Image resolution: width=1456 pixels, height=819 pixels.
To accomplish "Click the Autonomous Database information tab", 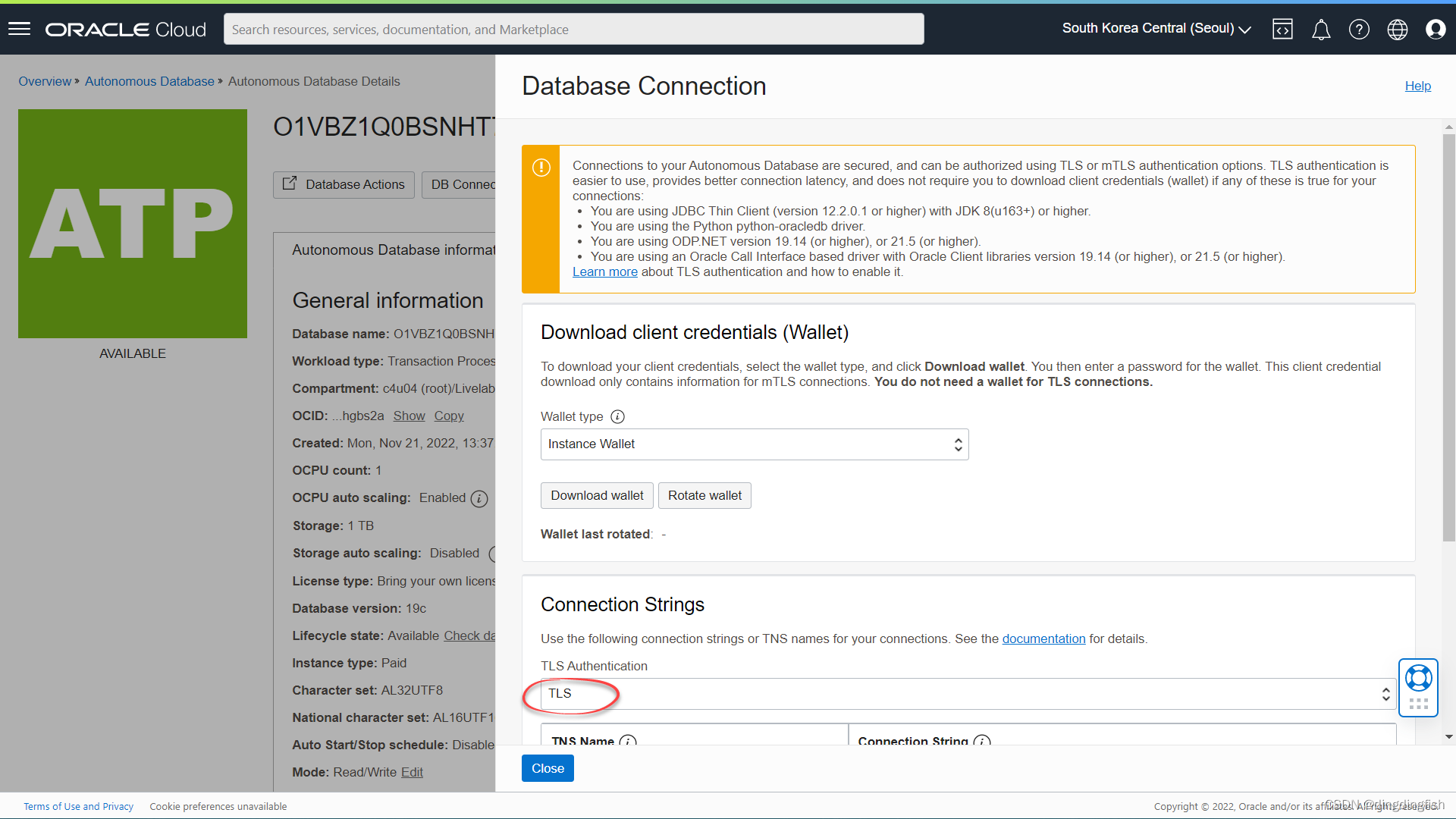I will 394,250.
